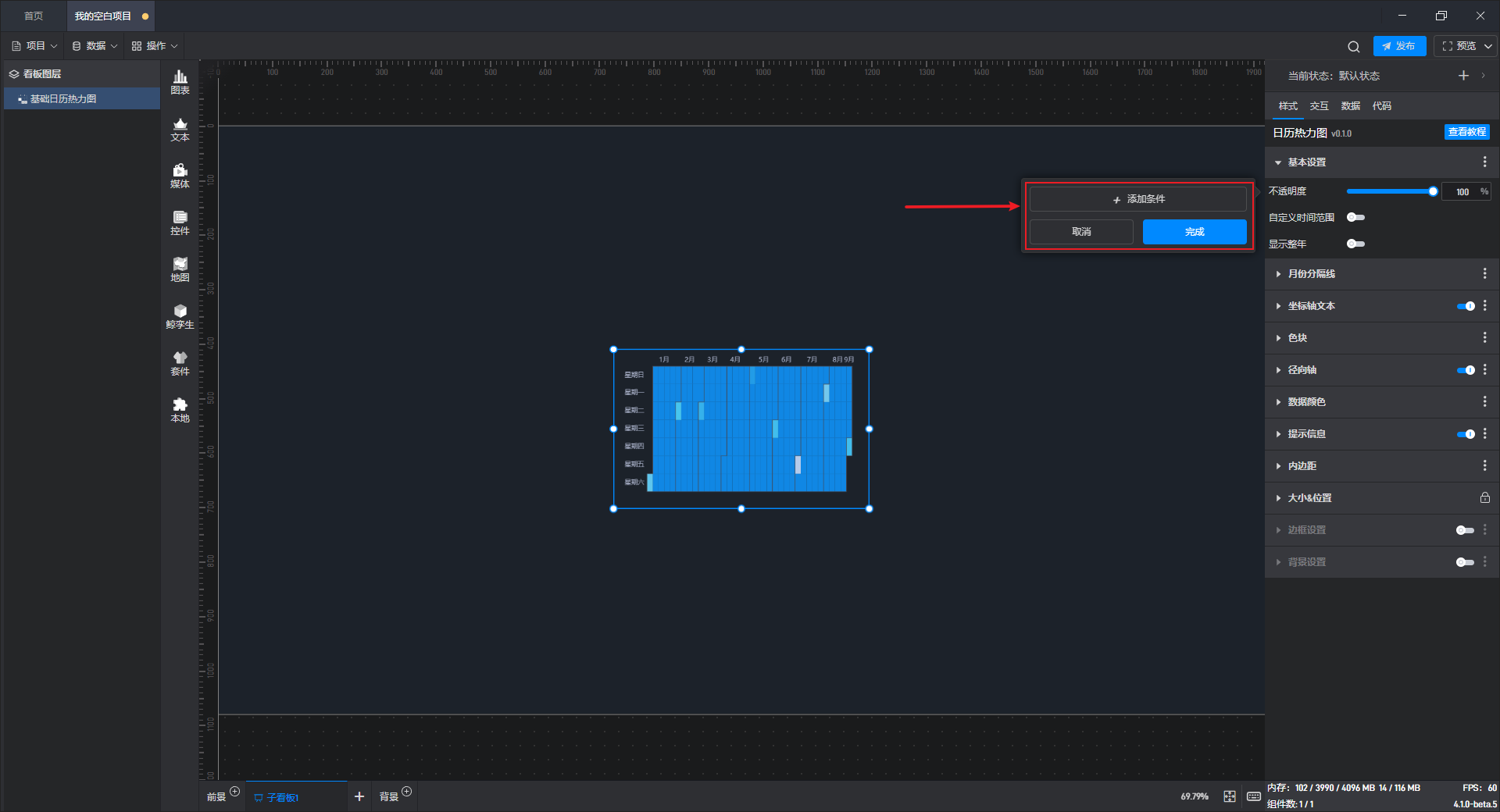Open 基本设置 more options menu
1500x812 pixels.
[1484, 162]
